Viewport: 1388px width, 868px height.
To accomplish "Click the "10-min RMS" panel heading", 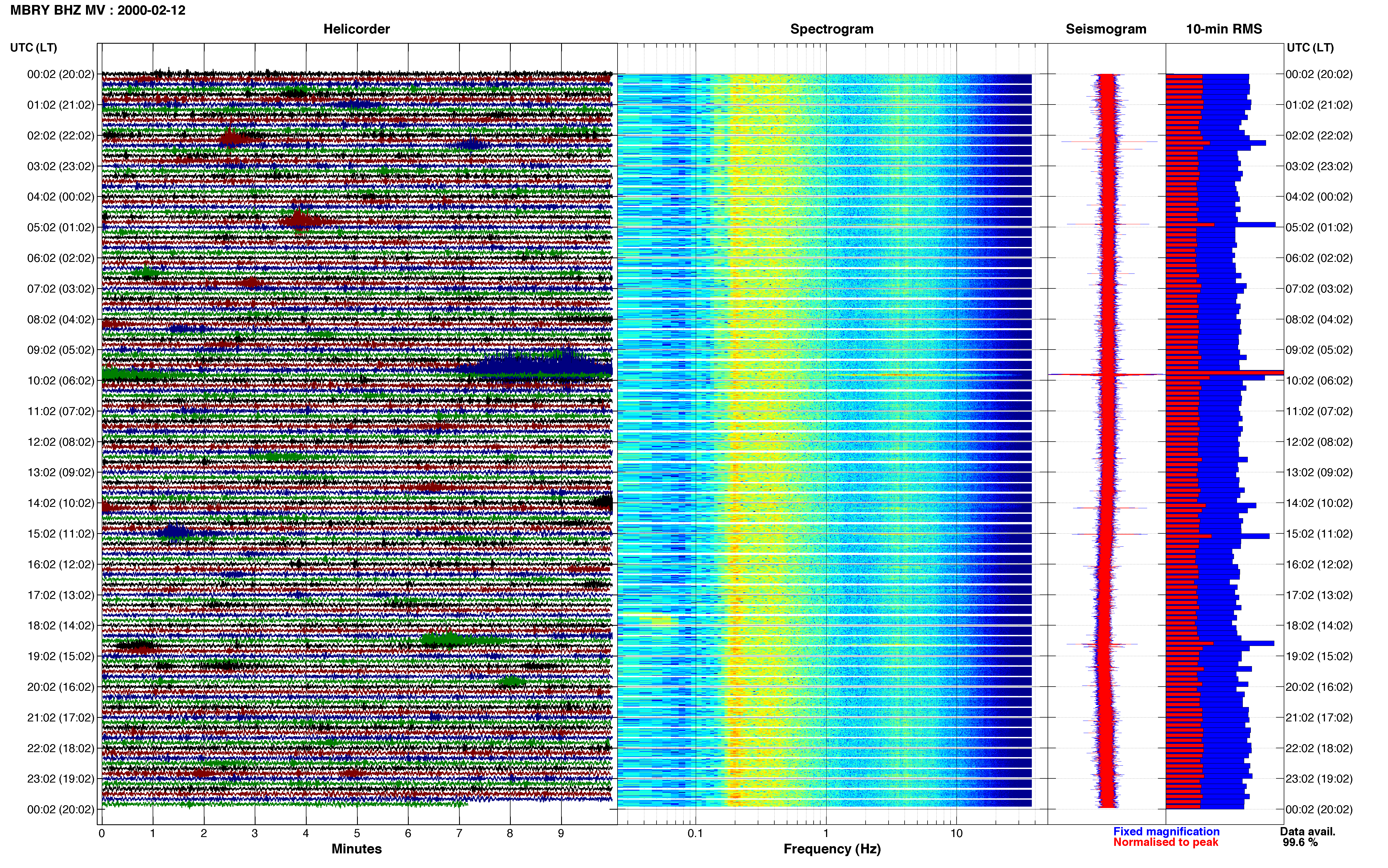I will coord(1224,29).
